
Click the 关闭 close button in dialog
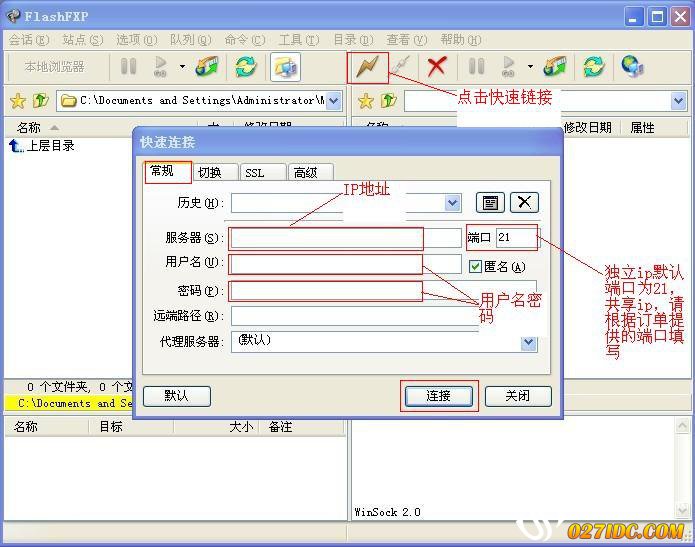pyautogui.click(x=518, y=396)
